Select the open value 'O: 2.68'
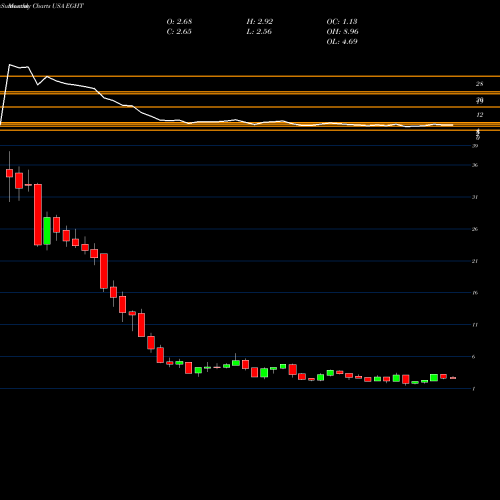This screenshot has height=500, width=500. tap(179, 22)
